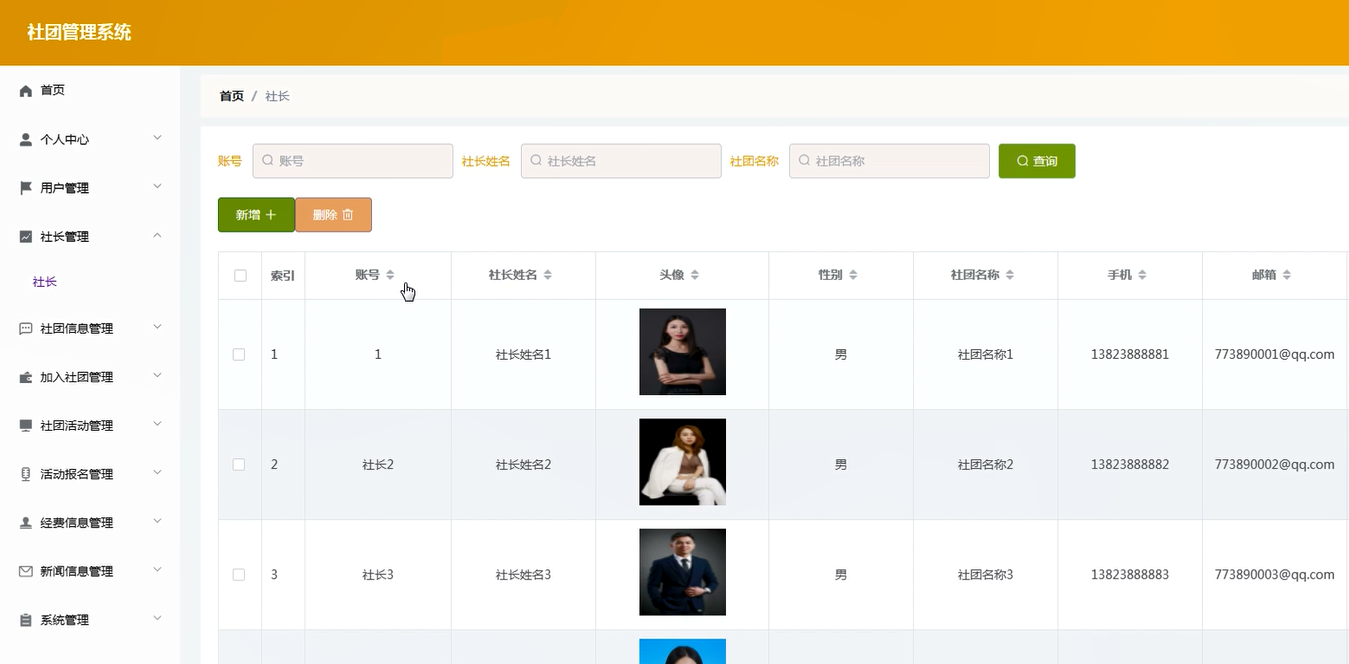
Task: Click the clipboard icon for 系统管理
Action: tap(26, 621)
